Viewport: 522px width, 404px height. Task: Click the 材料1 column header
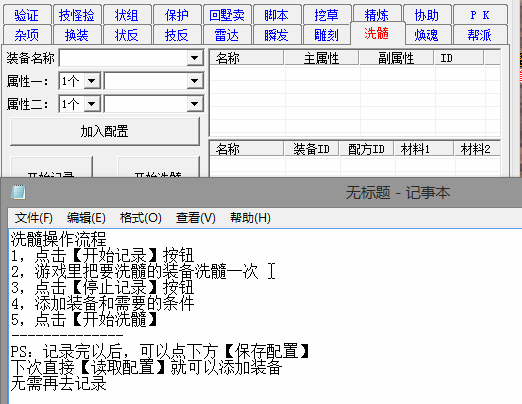tap(424, 149)
